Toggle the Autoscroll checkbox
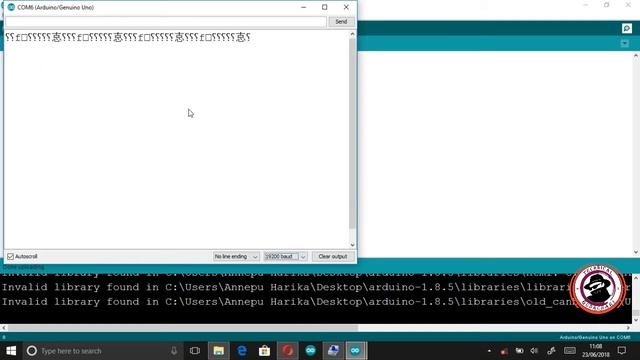This screenshot has height=360, width=640. click(11, 256)
